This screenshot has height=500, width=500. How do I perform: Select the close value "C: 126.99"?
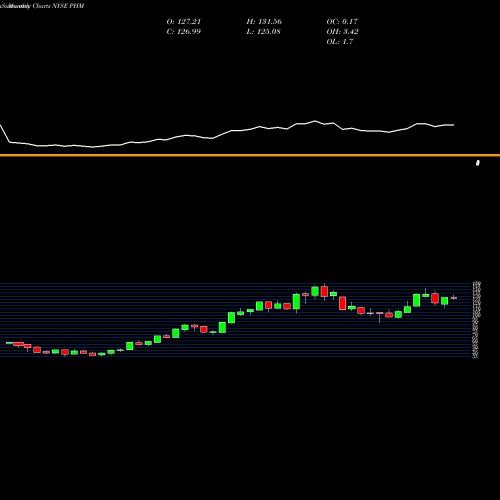(x=183, y=32)
